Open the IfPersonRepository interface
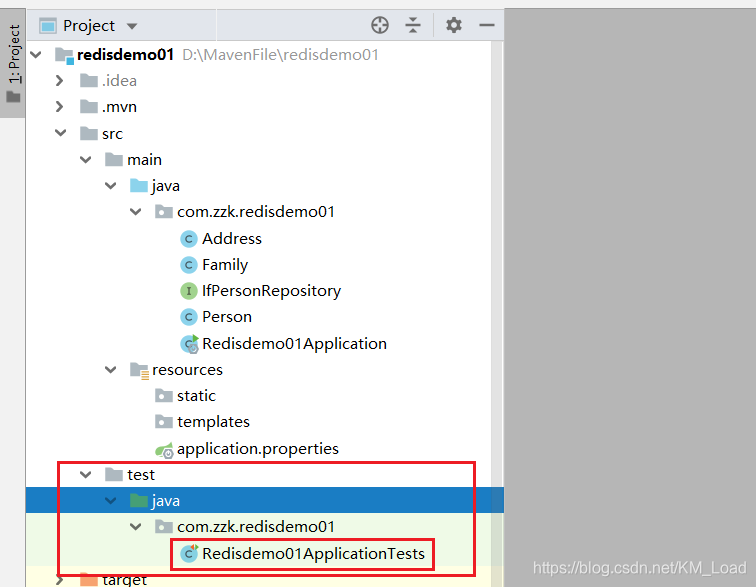 pos(271,291)
